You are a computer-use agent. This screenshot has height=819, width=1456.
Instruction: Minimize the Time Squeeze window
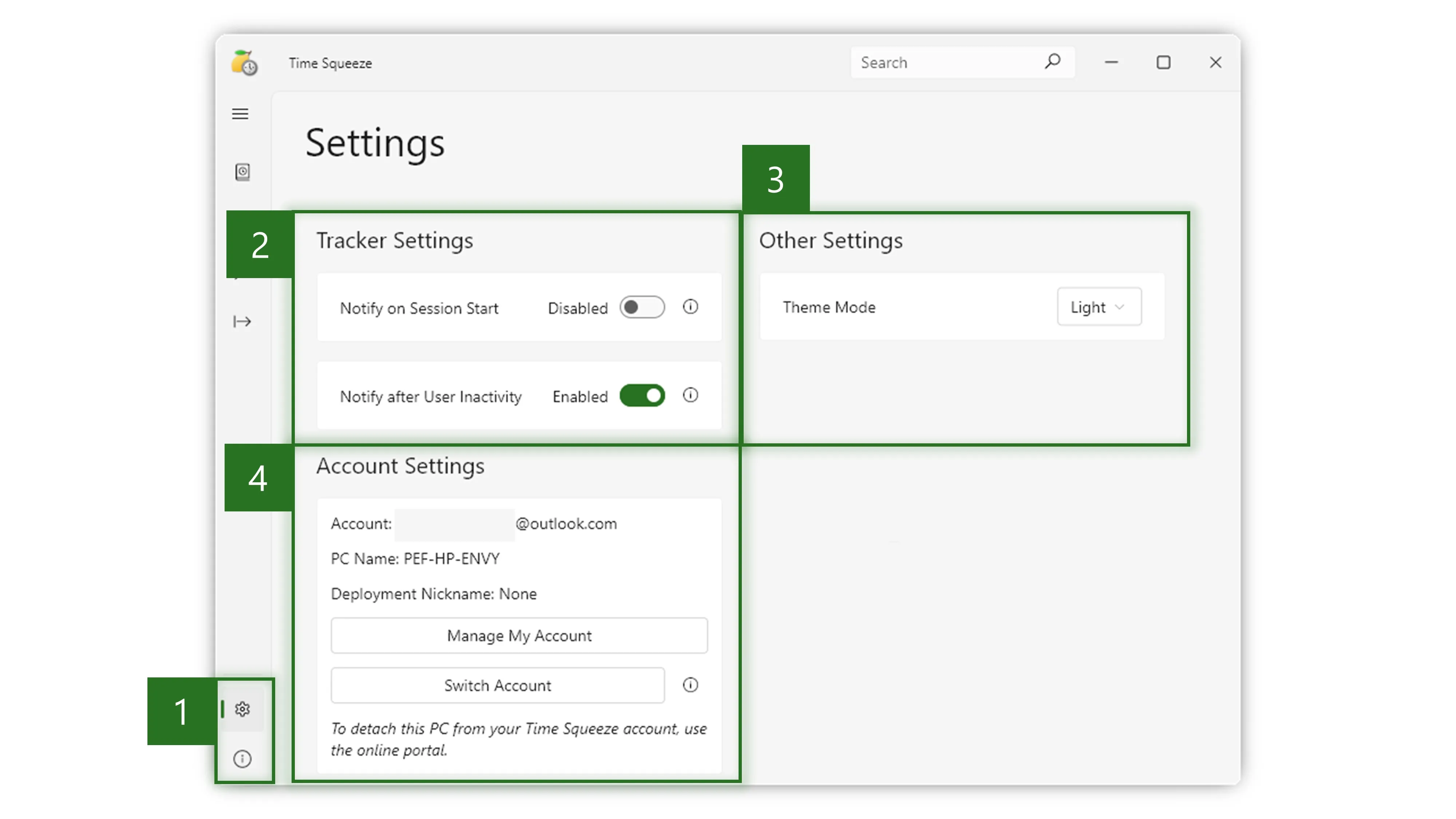(1111, 62)
